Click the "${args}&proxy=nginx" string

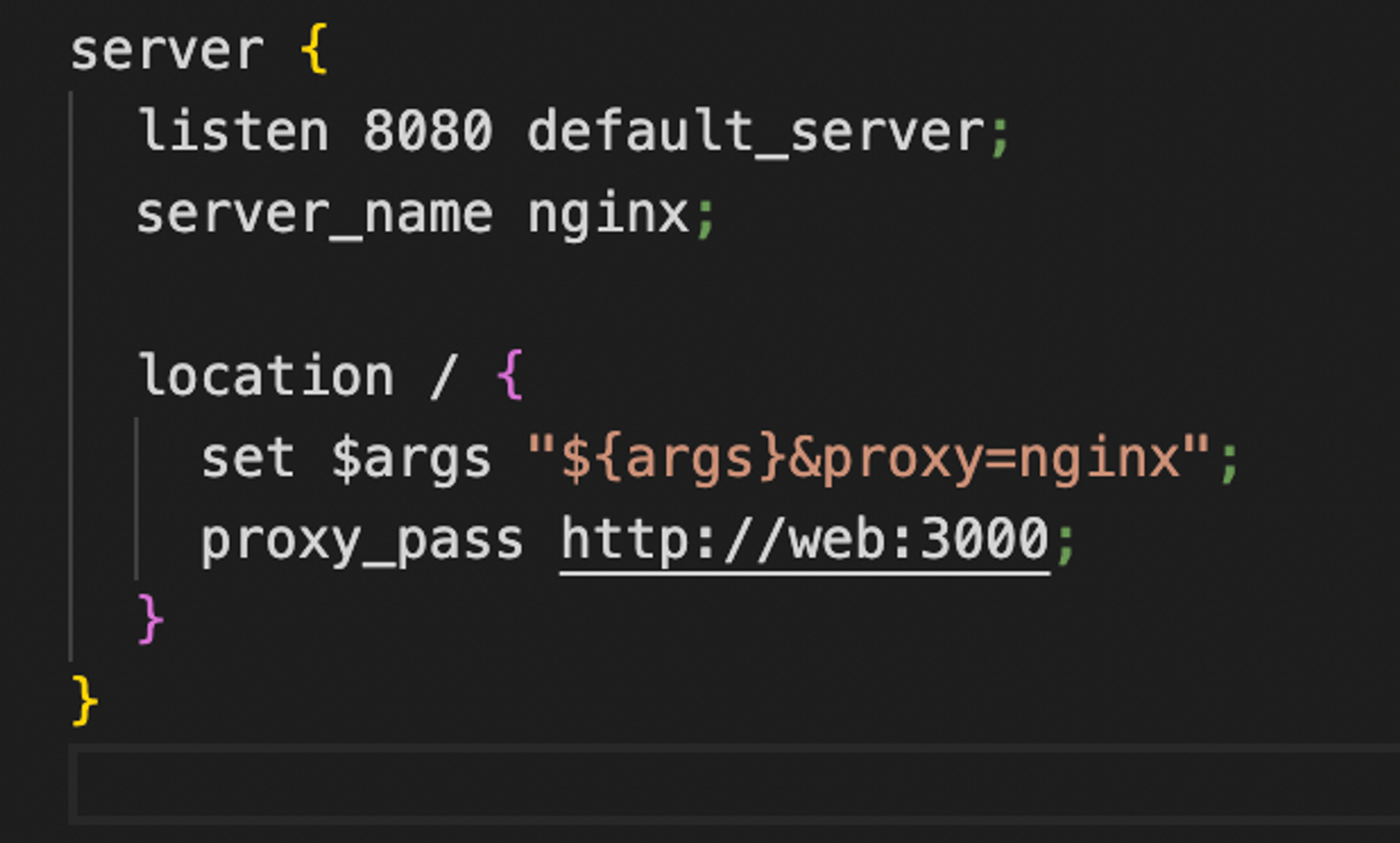(868, 459)
